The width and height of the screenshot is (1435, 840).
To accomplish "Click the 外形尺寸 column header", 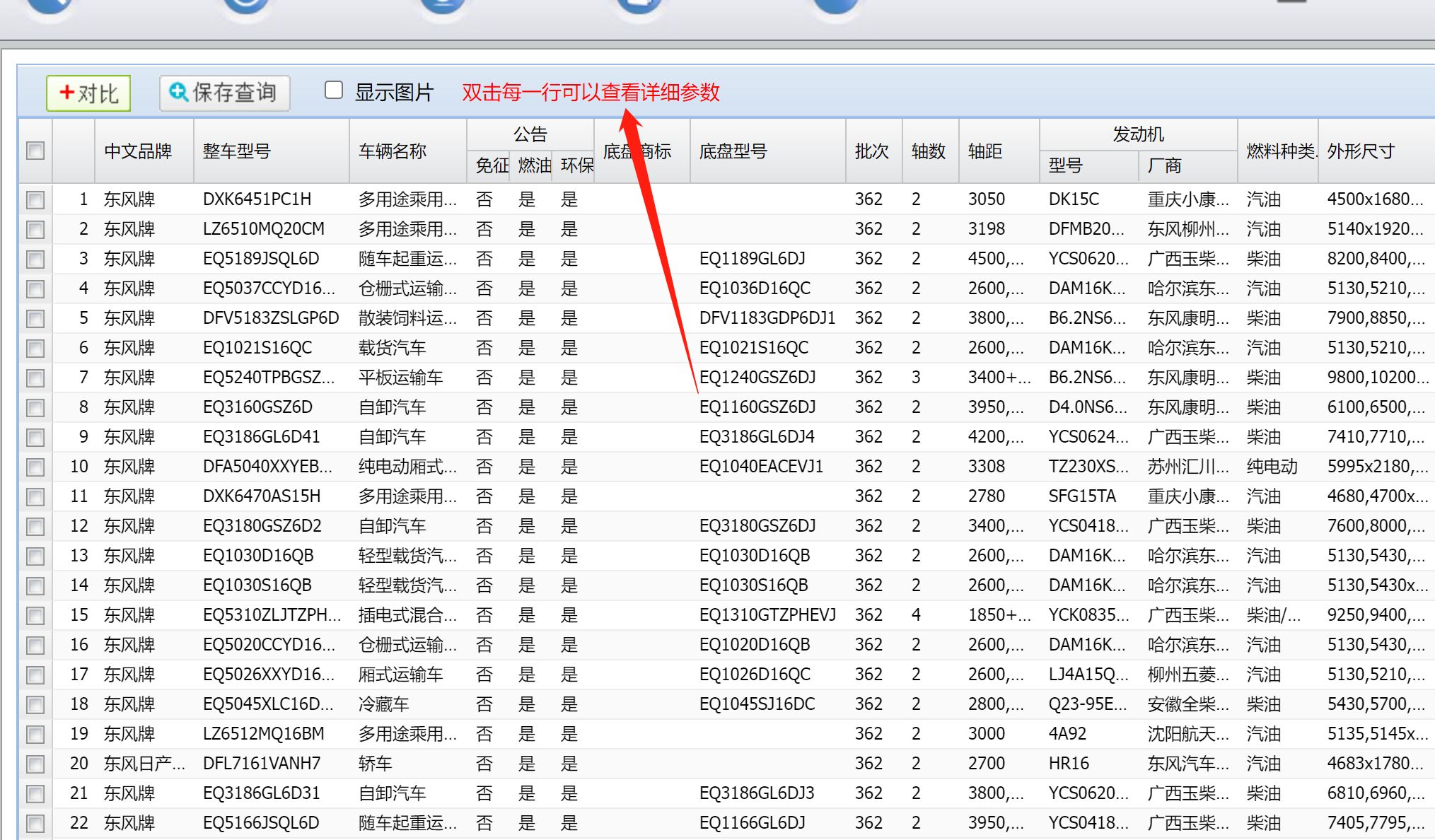I will tap(1376, 151).
